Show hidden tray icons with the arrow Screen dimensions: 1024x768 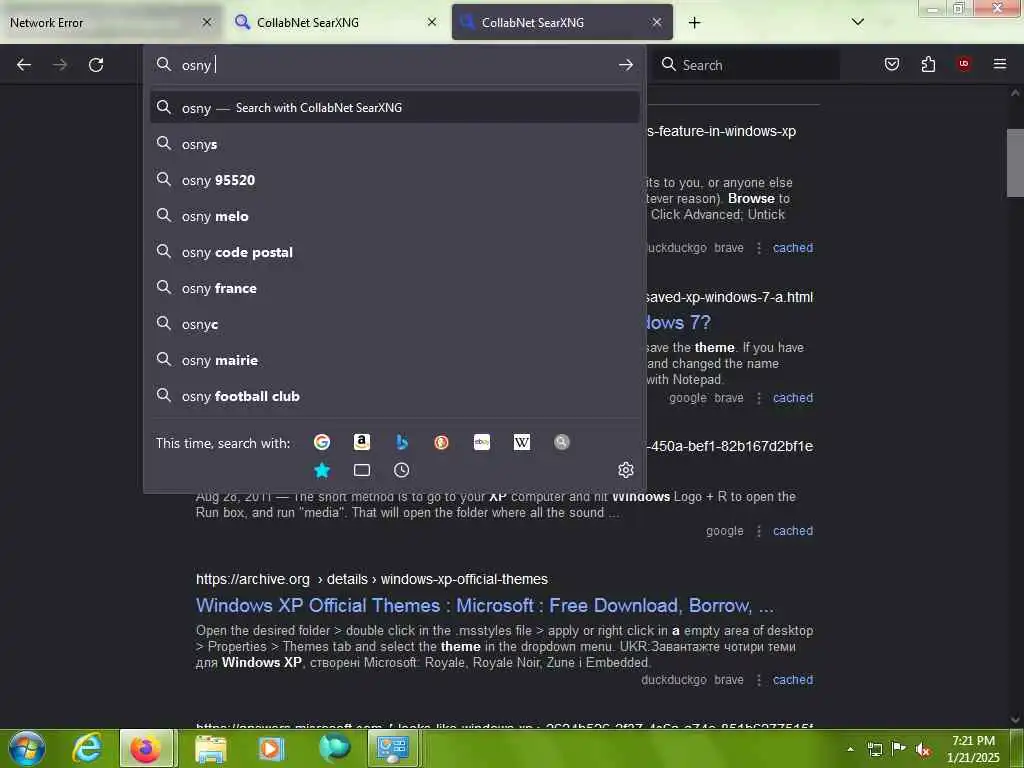[850, 749]
